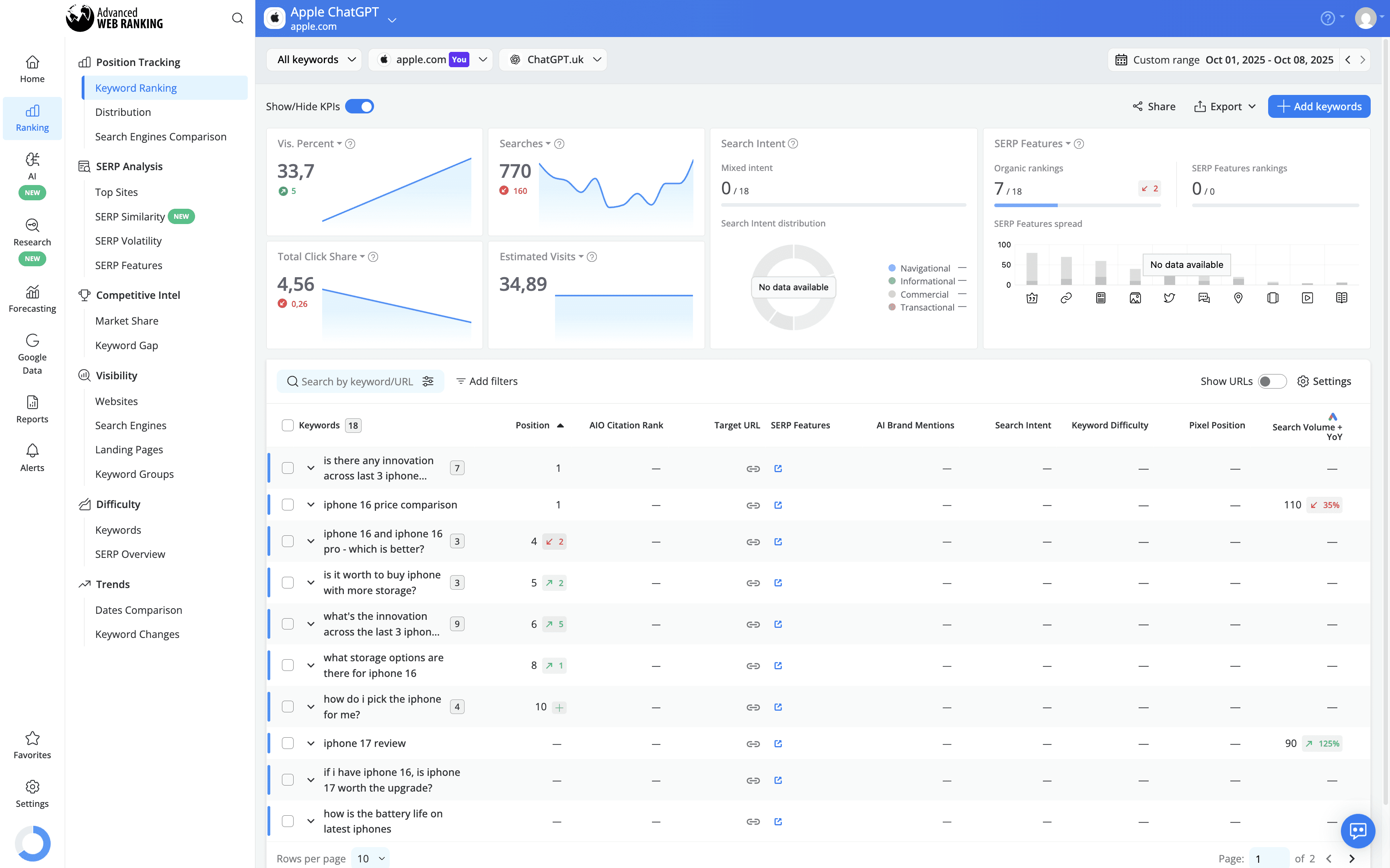Open external SERP link for iphone 17 review
1390x868 pixels.
778,743
